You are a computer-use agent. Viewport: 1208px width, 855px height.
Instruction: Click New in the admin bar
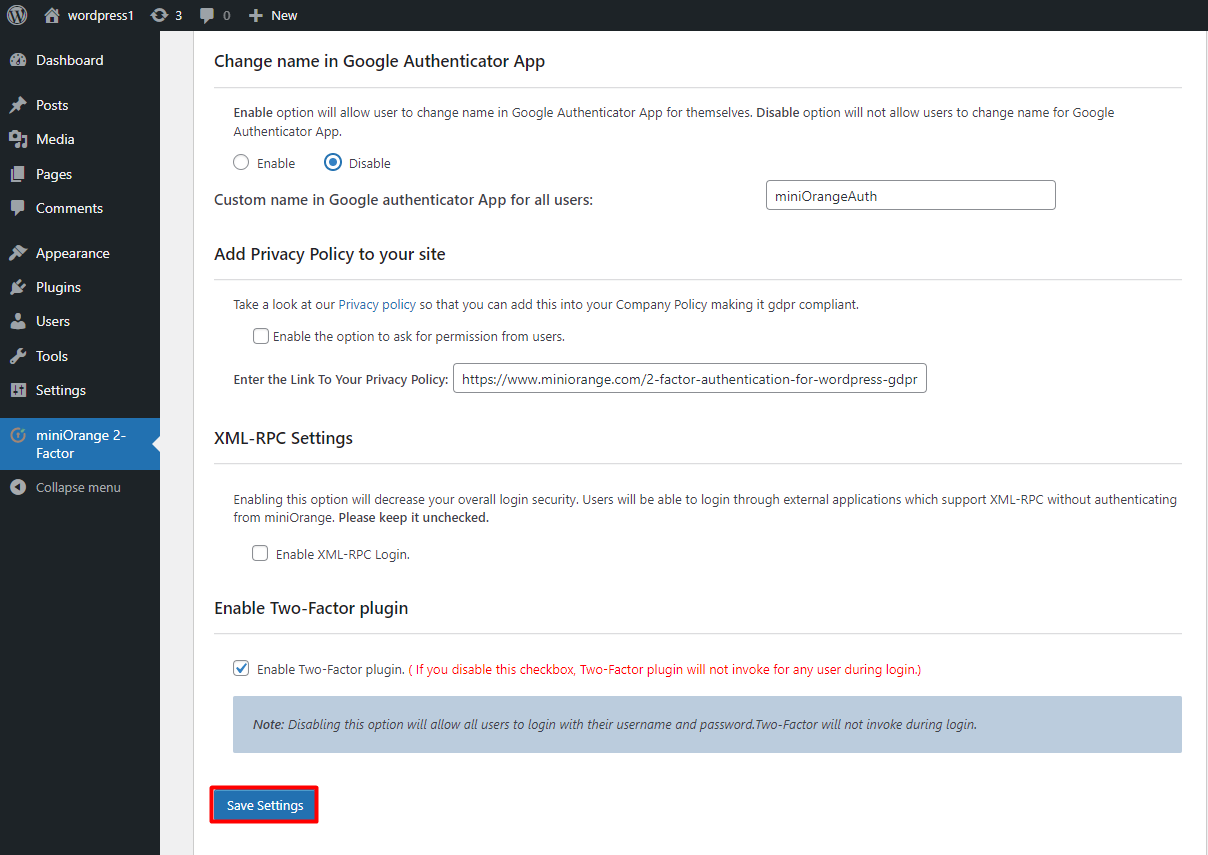click(x=284, y=15)
